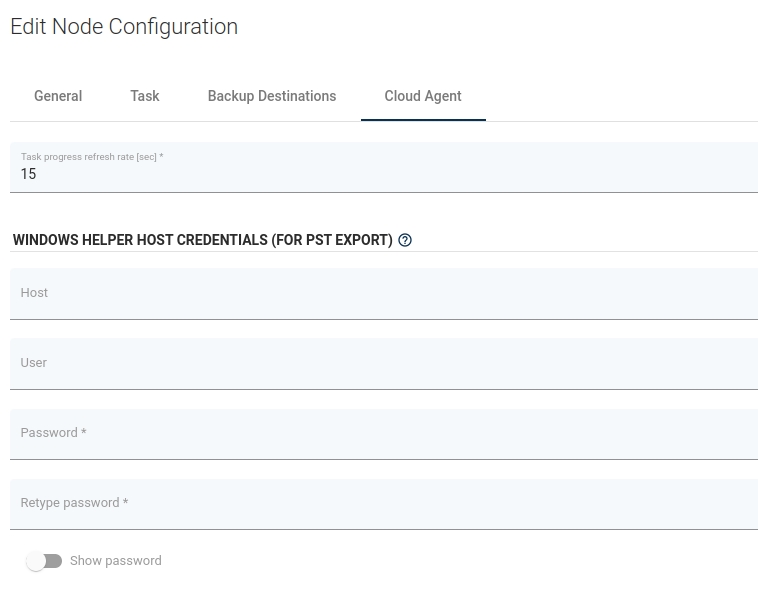The image size is (758, 598).
Task: Click into the Host input field
Action: point(384,294)
